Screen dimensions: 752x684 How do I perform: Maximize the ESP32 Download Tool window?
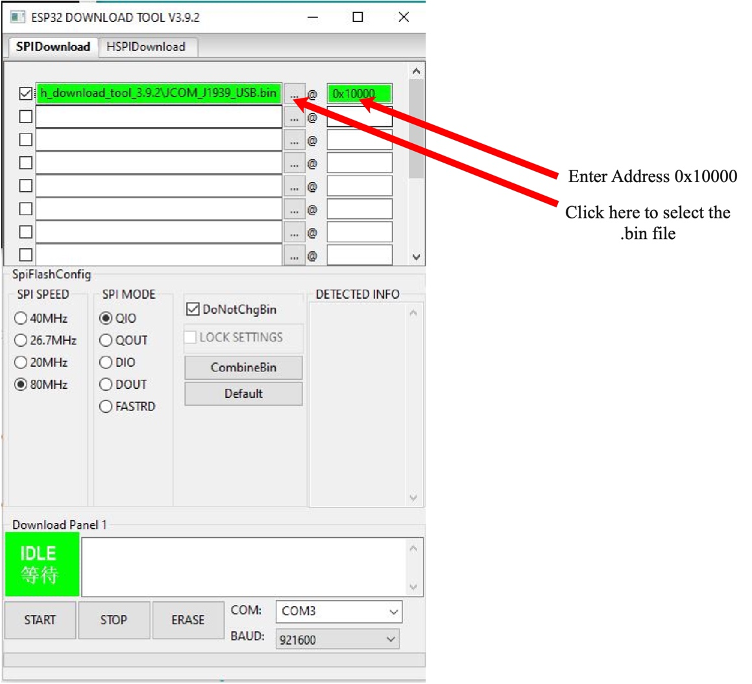(x=358, y=17)
